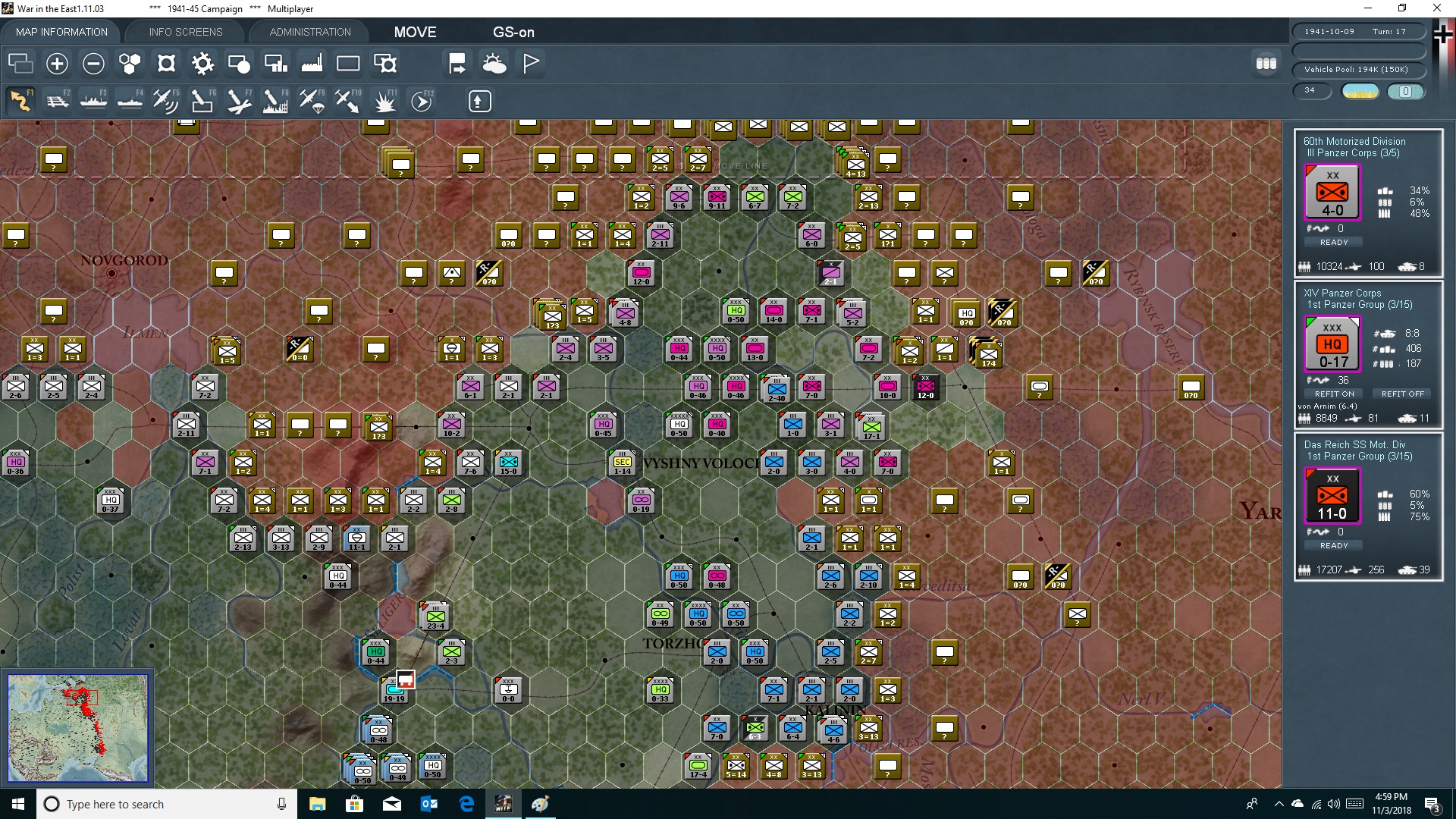
Task: Click the clear weather indicator pill
Action: click(x=1360, y=91)
